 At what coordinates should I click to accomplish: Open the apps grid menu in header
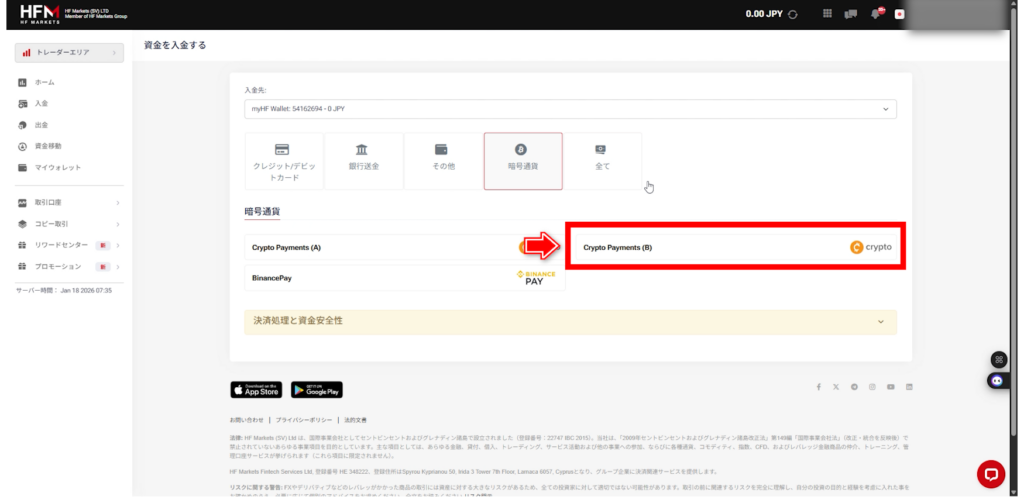827,14
